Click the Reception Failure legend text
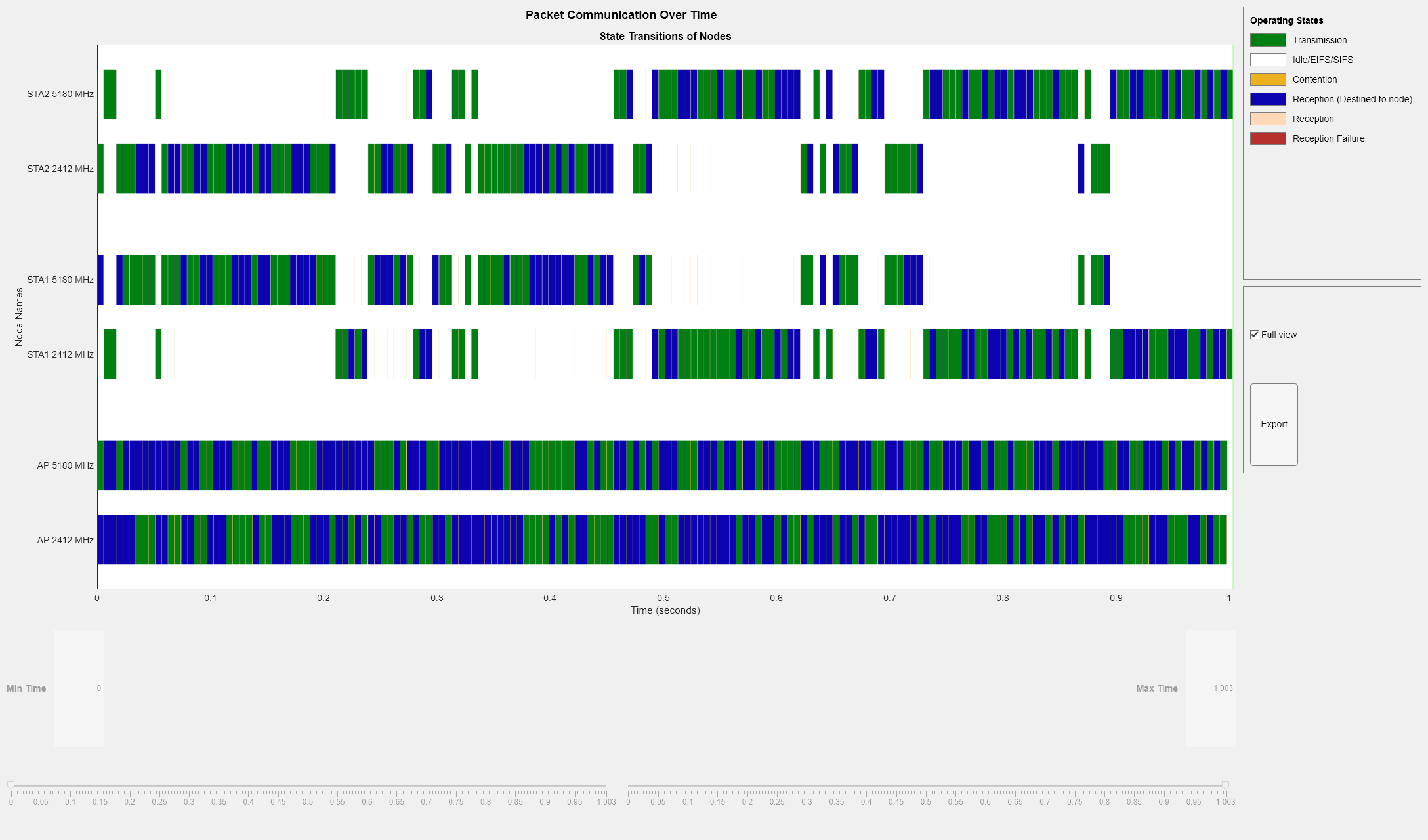The height and width of the screenshot is (840, 1428). (1328, 138)
